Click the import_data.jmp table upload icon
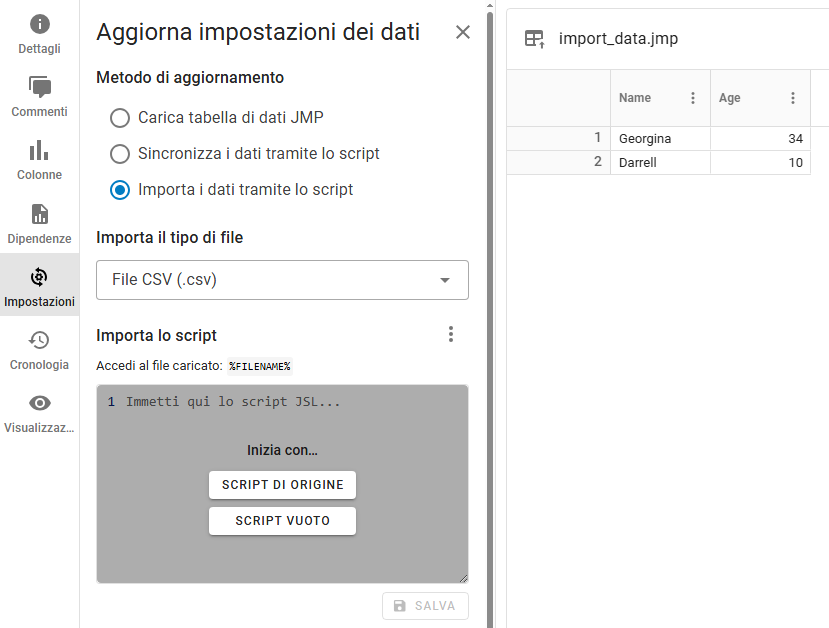This screenshot has width=829, height=628. 535,39
